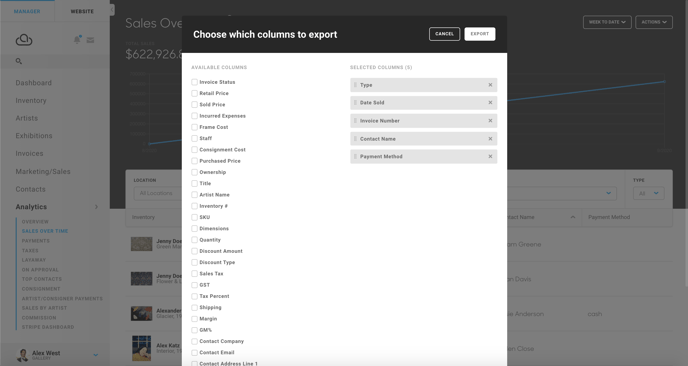The image size is (688, 366).
Task: Collapse the sidebar with the arrow
Action: tap(112, 10)
